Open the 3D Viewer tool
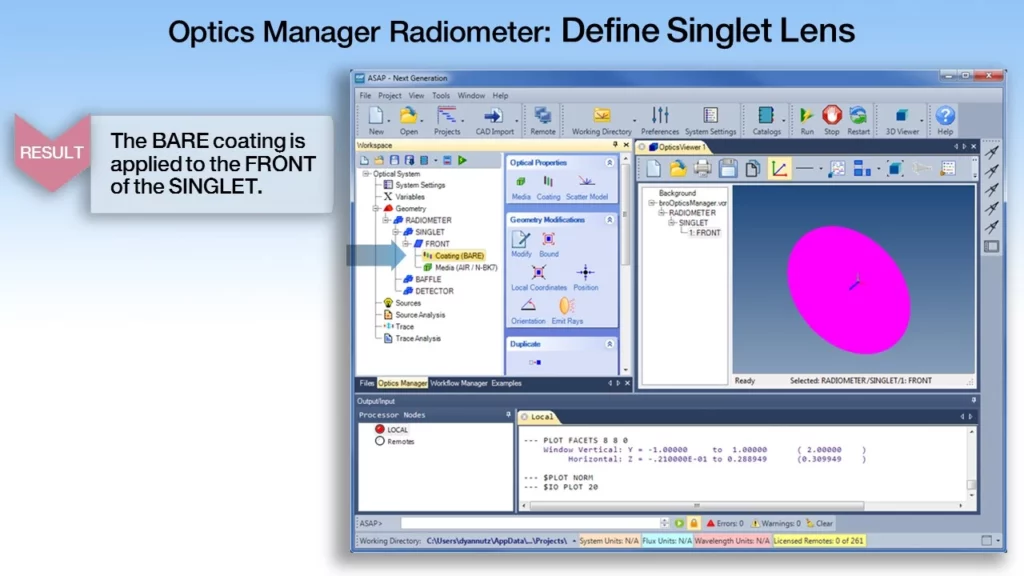 coord(902,118)
